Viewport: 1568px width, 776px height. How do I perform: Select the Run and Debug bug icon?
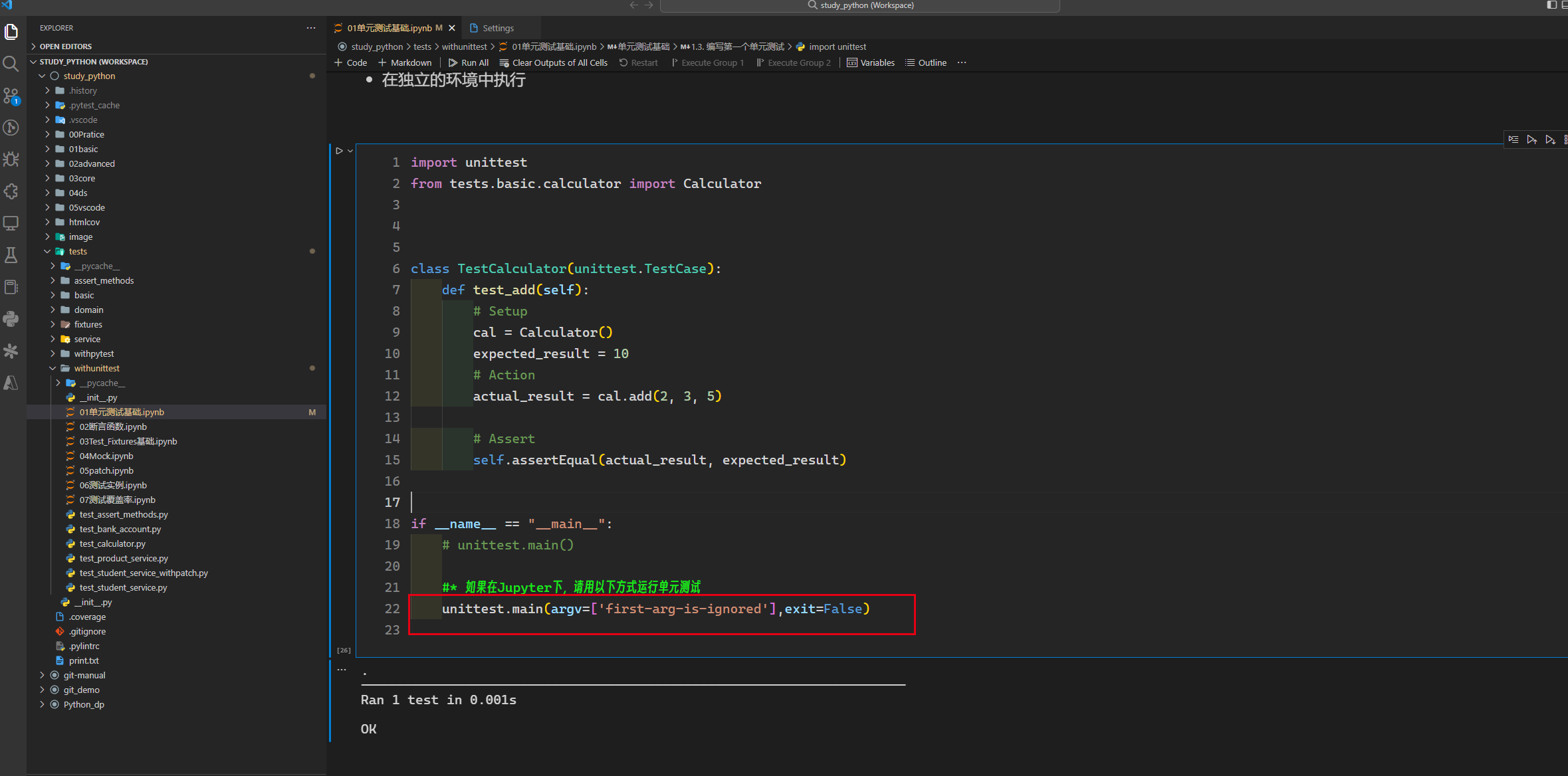(11, 159)
